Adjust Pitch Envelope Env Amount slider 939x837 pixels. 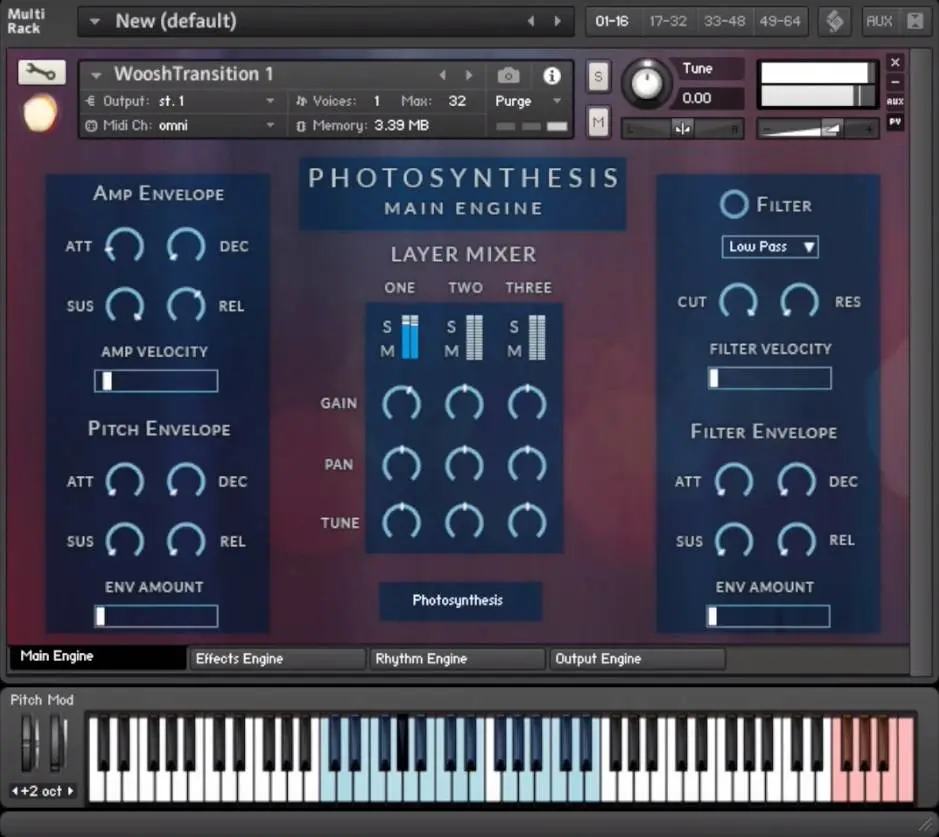[156, 616]
